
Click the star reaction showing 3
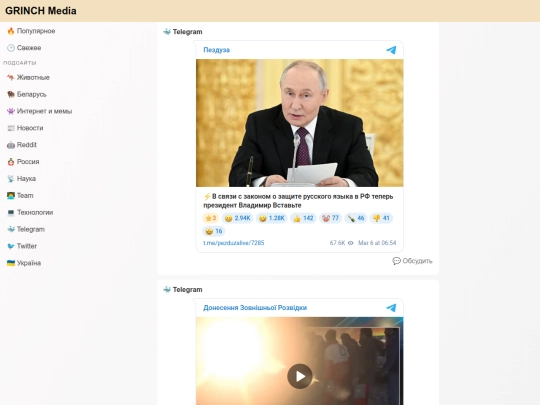point(210,218)
